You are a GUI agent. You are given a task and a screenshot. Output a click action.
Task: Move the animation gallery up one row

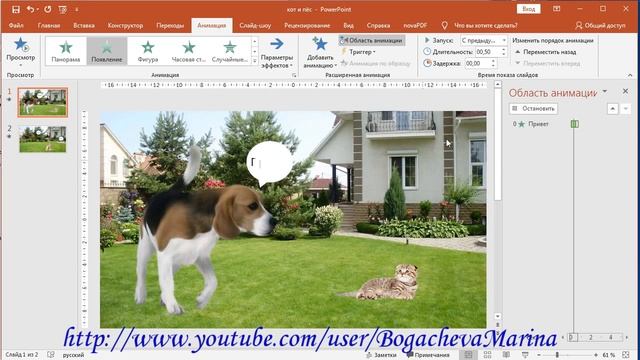point(255,41)
